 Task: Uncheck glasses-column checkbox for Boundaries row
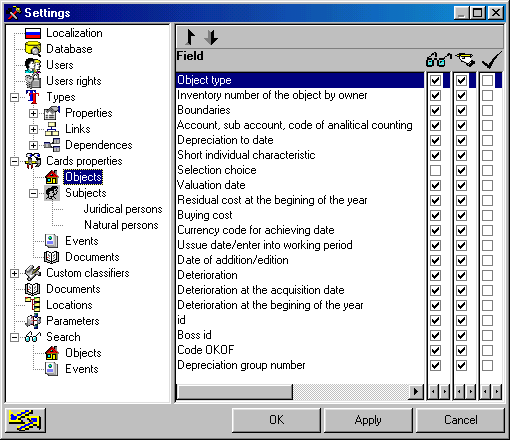click(x=435, y=110)
